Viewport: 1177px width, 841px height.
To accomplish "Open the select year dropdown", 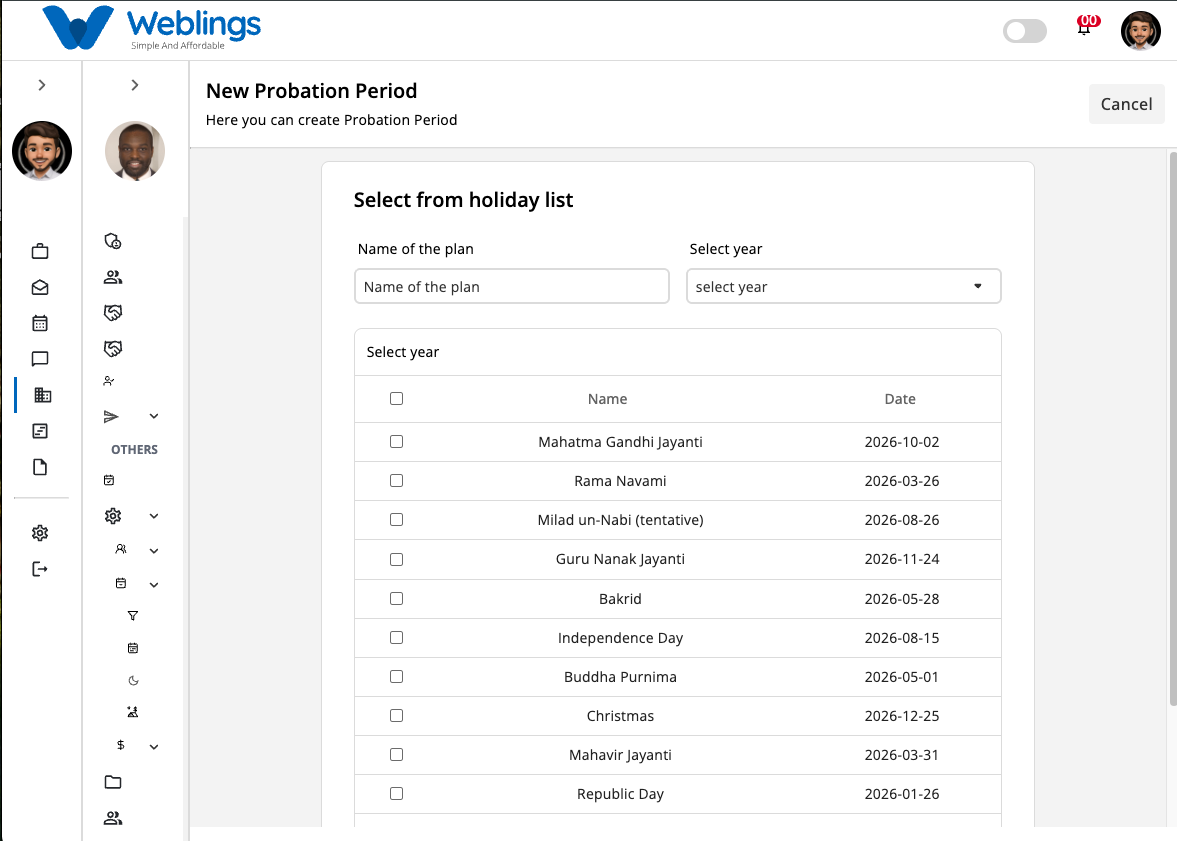I will (844, 286).
